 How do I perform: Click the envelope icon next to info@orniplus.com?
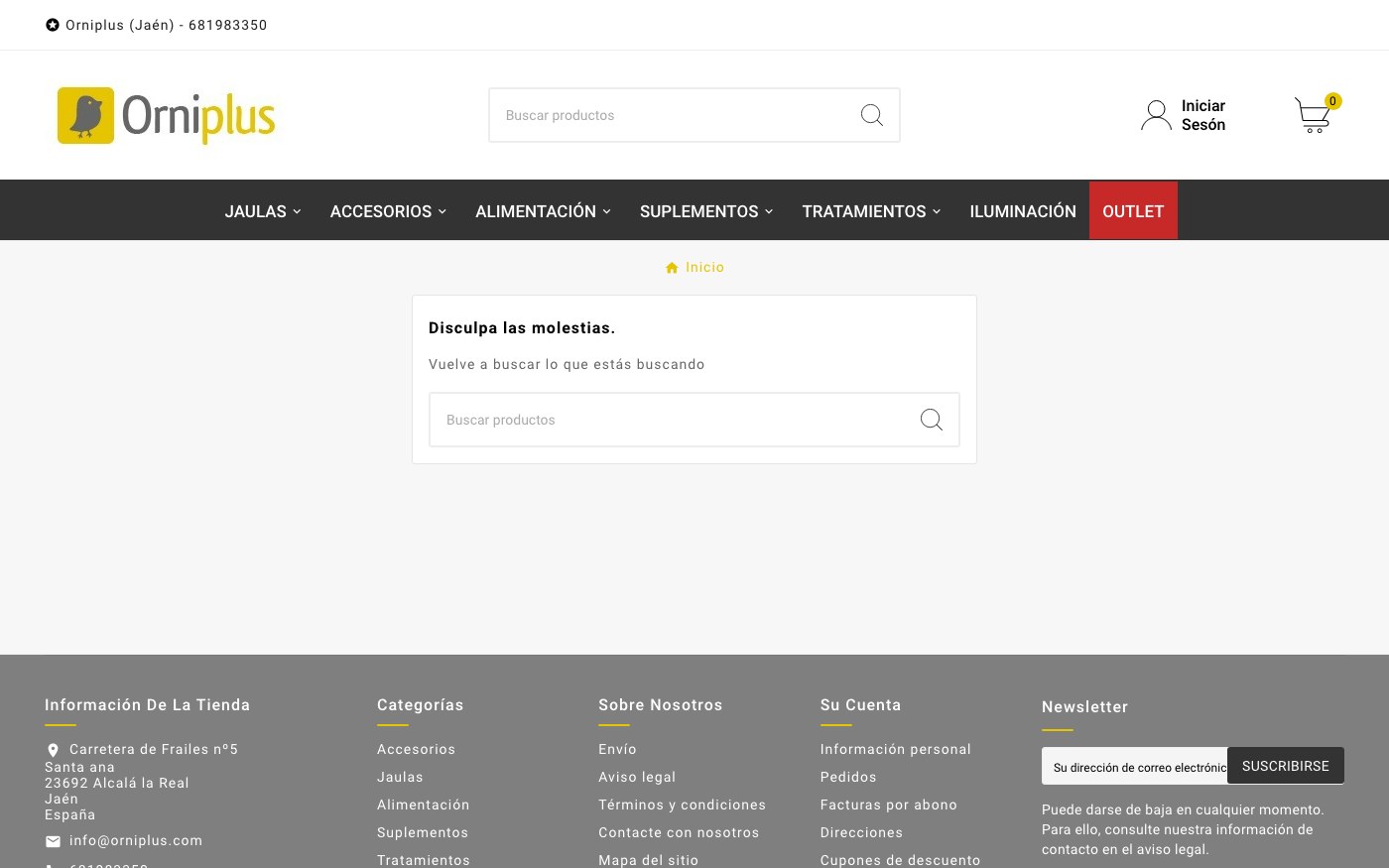tap(53, 841)
